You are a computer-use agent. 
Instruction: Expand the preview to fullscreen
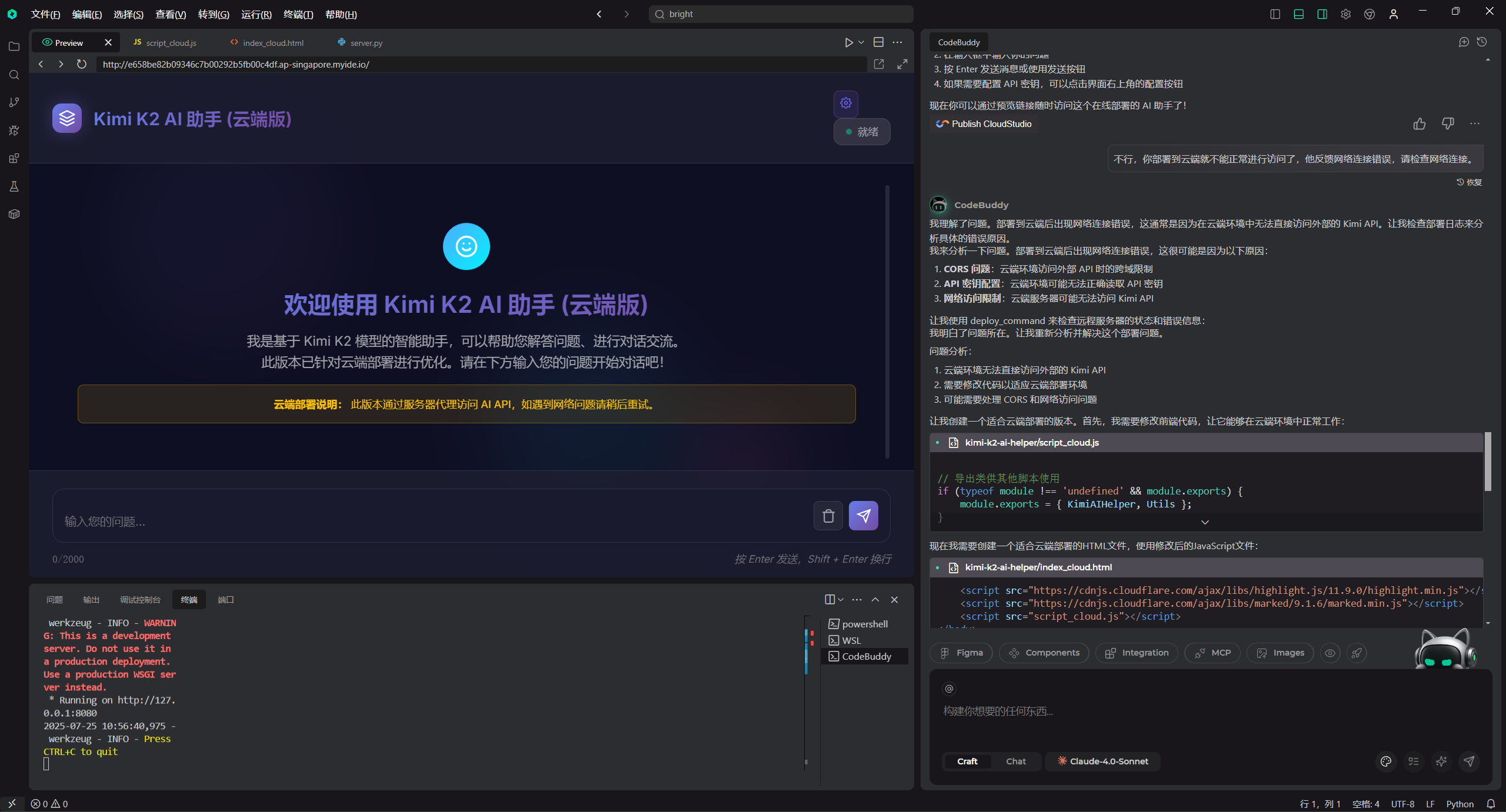click(902, 64)
